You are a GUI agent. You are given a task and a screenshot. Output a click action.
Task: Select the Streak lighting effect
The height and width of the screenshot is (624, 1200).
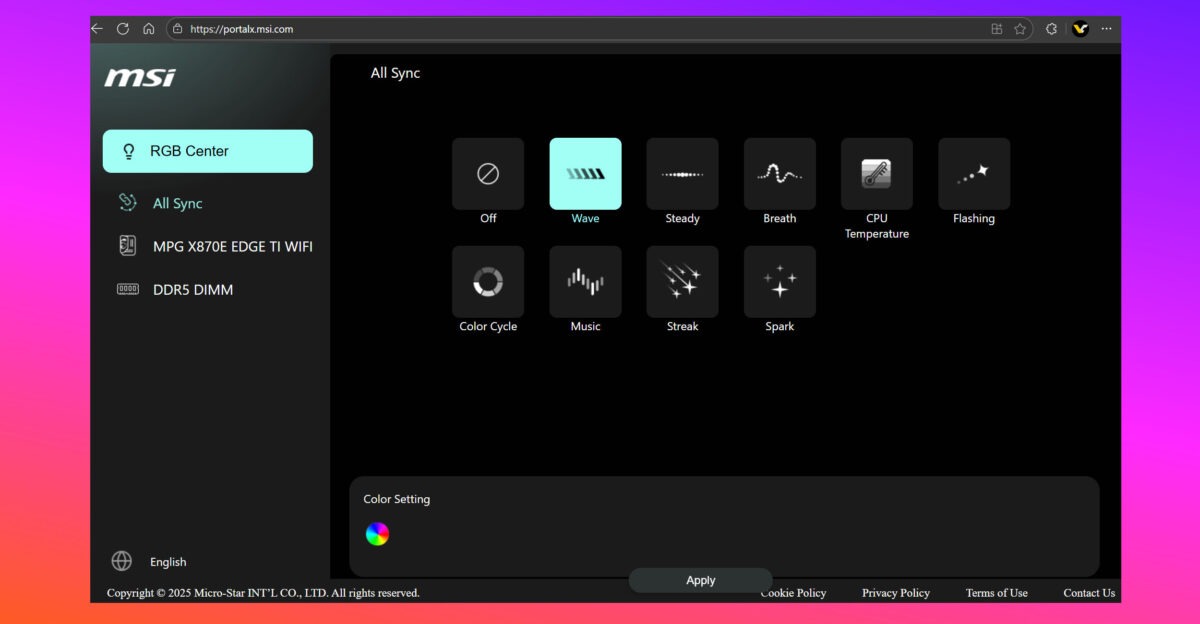(x=682, y=282)
